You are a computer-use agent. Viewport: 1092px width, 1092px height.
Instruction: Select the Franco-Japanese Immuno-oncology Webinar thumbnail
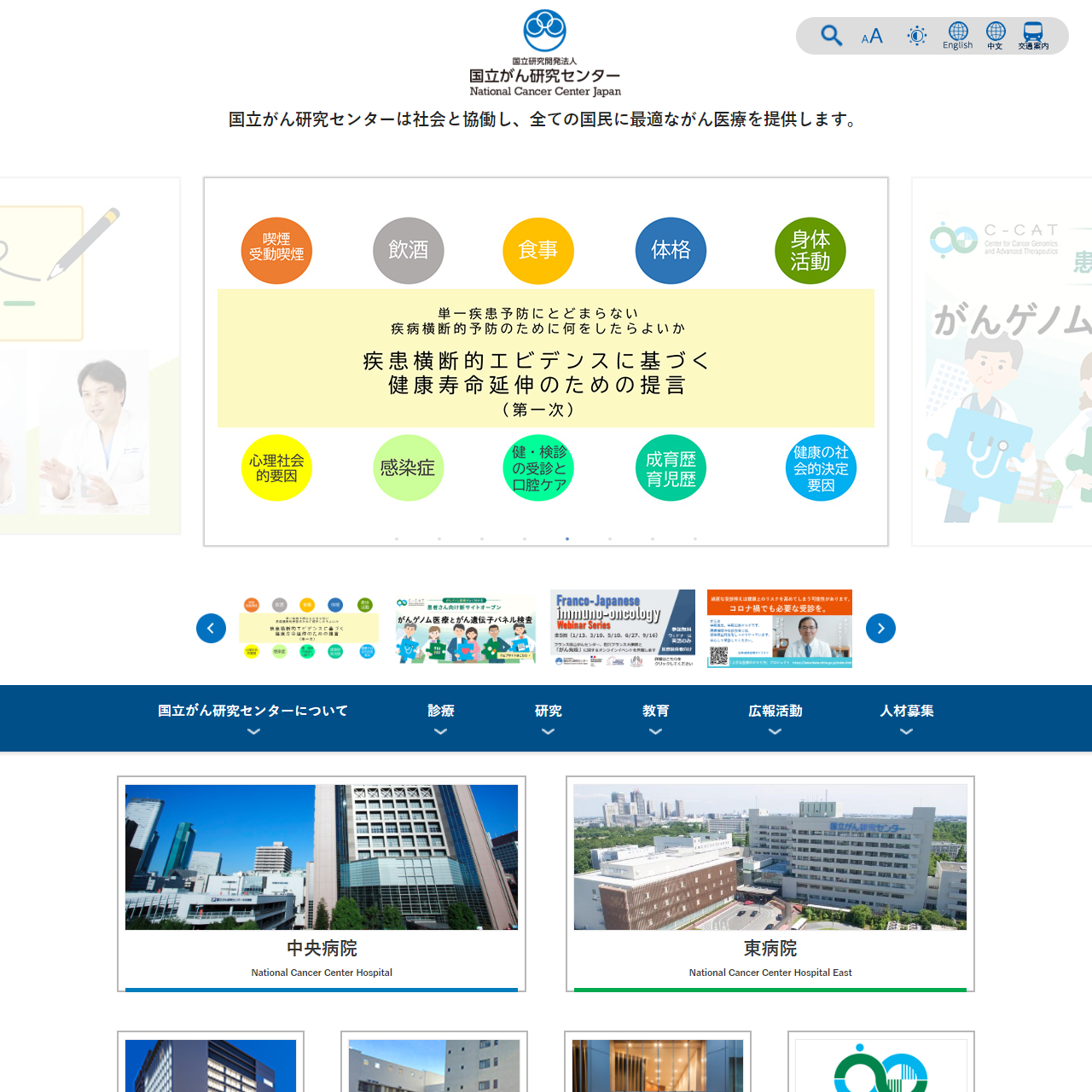pos(623,629)
